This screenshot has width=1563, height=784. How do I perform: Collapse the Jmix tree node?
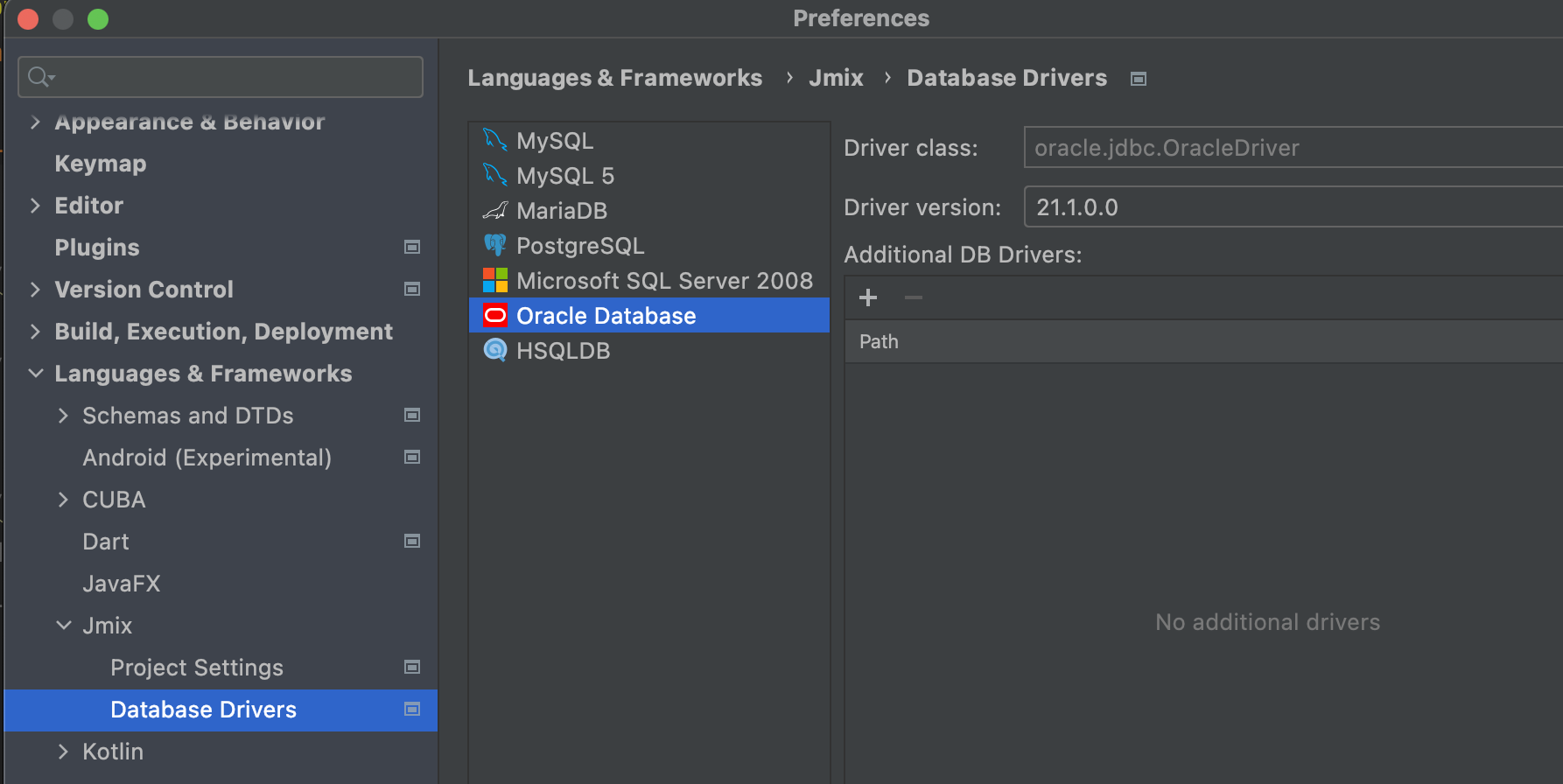click(63, 626)
